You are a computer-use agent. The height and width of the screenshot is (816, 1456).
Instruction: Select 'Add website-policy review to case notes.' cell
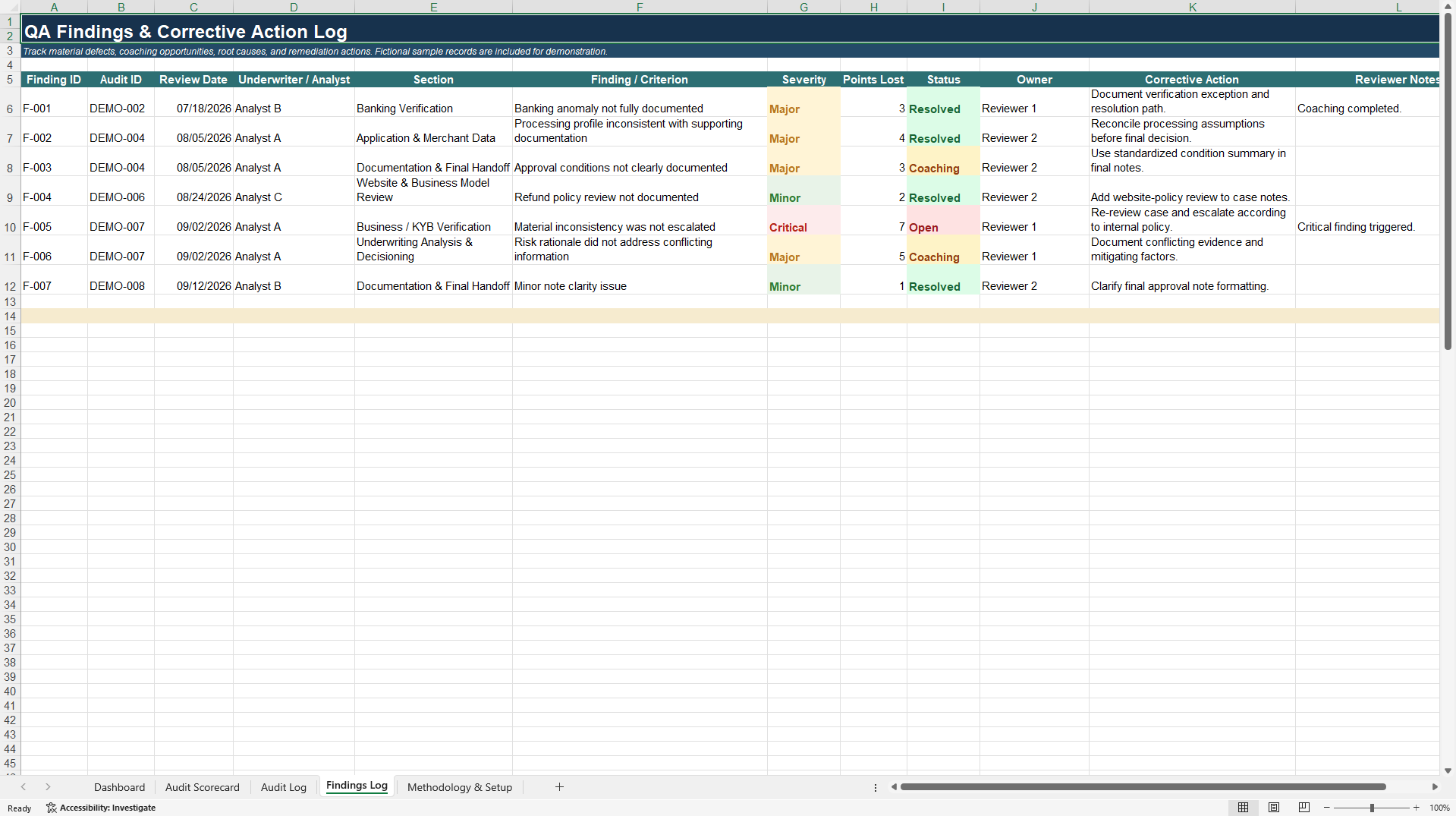tap(1192, 191)
